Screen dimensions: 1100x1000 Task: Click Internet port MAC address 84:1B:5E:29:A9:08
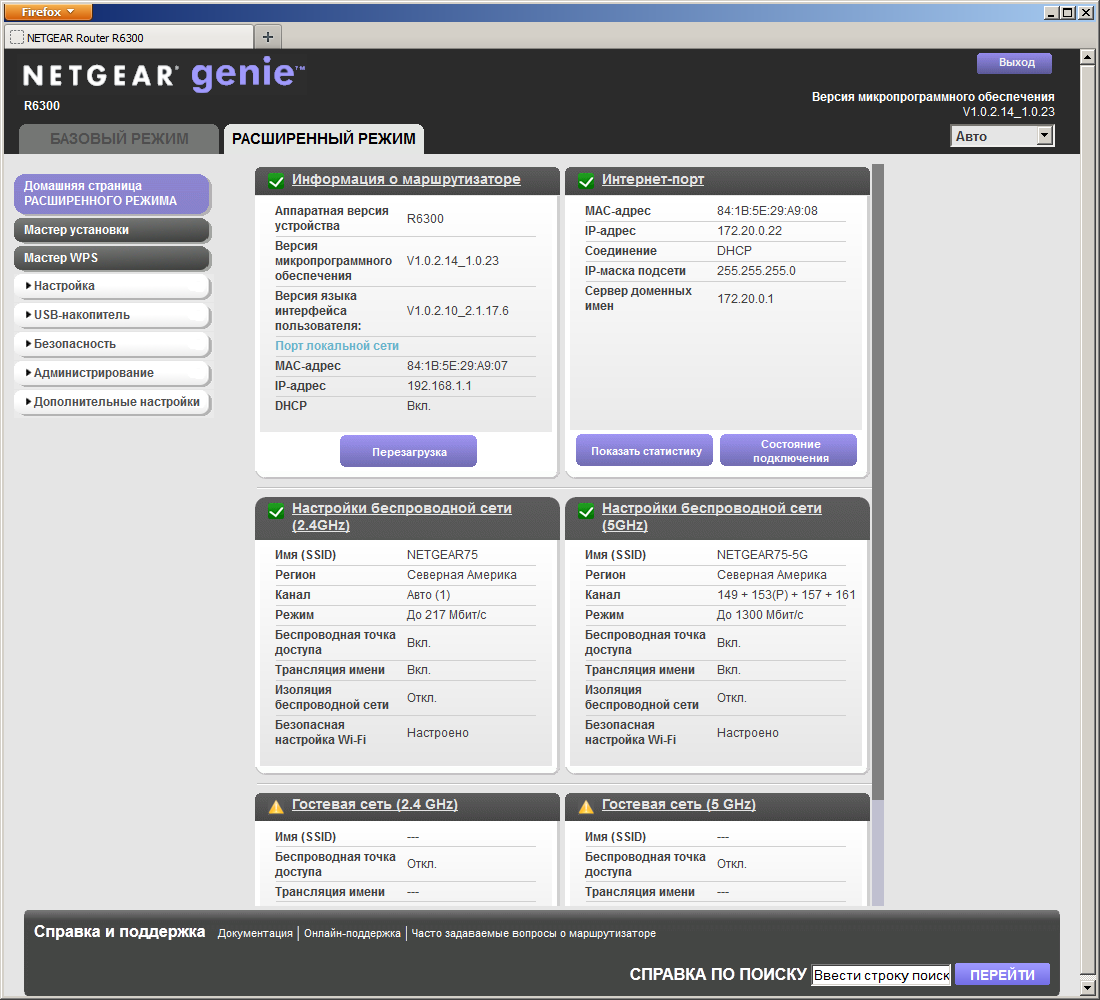click(767, 211)
